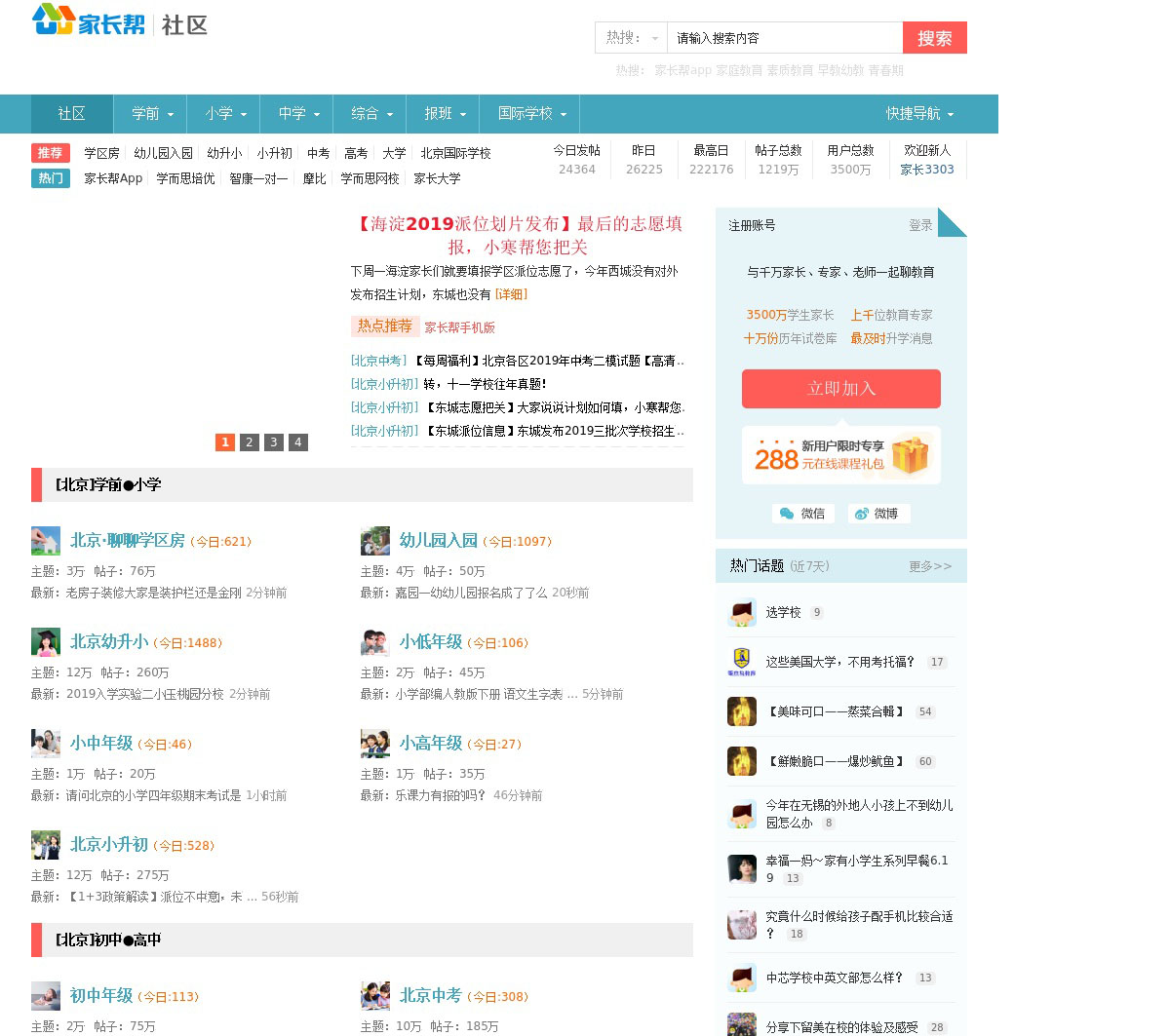This screenshot has width=1170, height=1036.
Task: Click the avatar beside 究竟什么时候 topic
Action: click(742, 925)
